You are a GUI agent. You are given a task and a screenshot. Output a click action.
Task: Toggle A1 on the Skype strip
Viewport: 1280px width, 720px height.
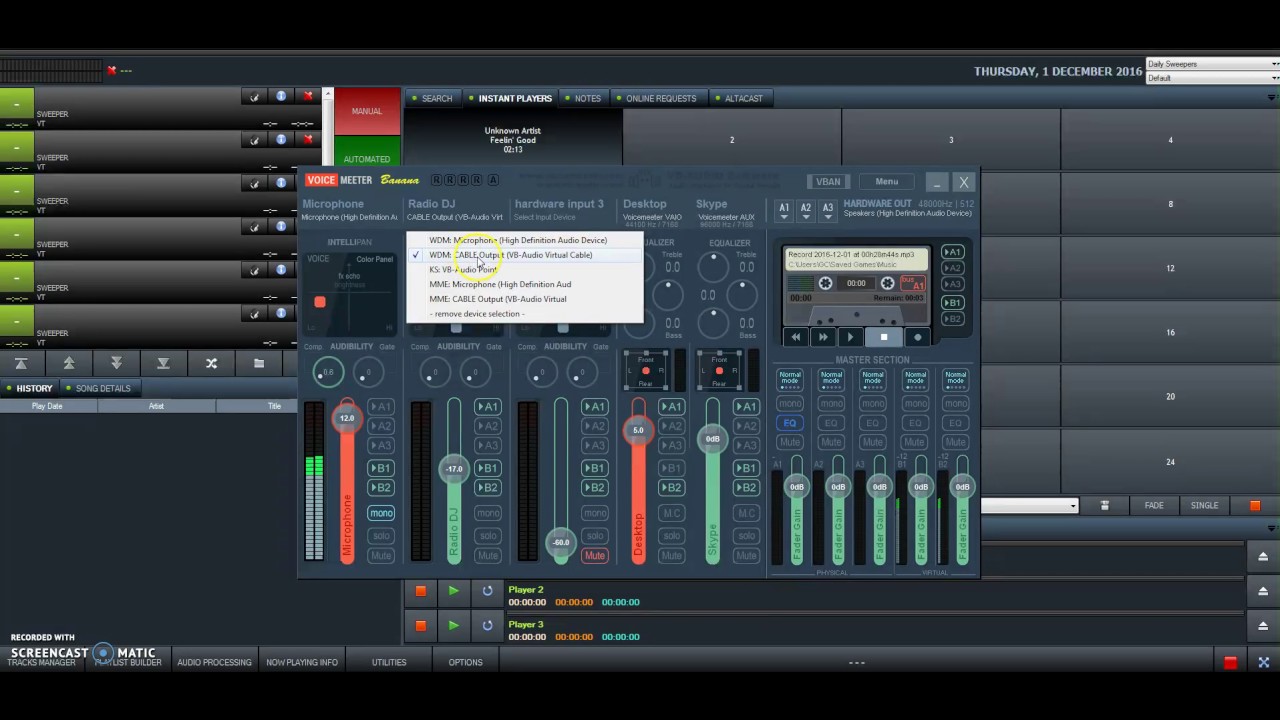coord(746,407)
